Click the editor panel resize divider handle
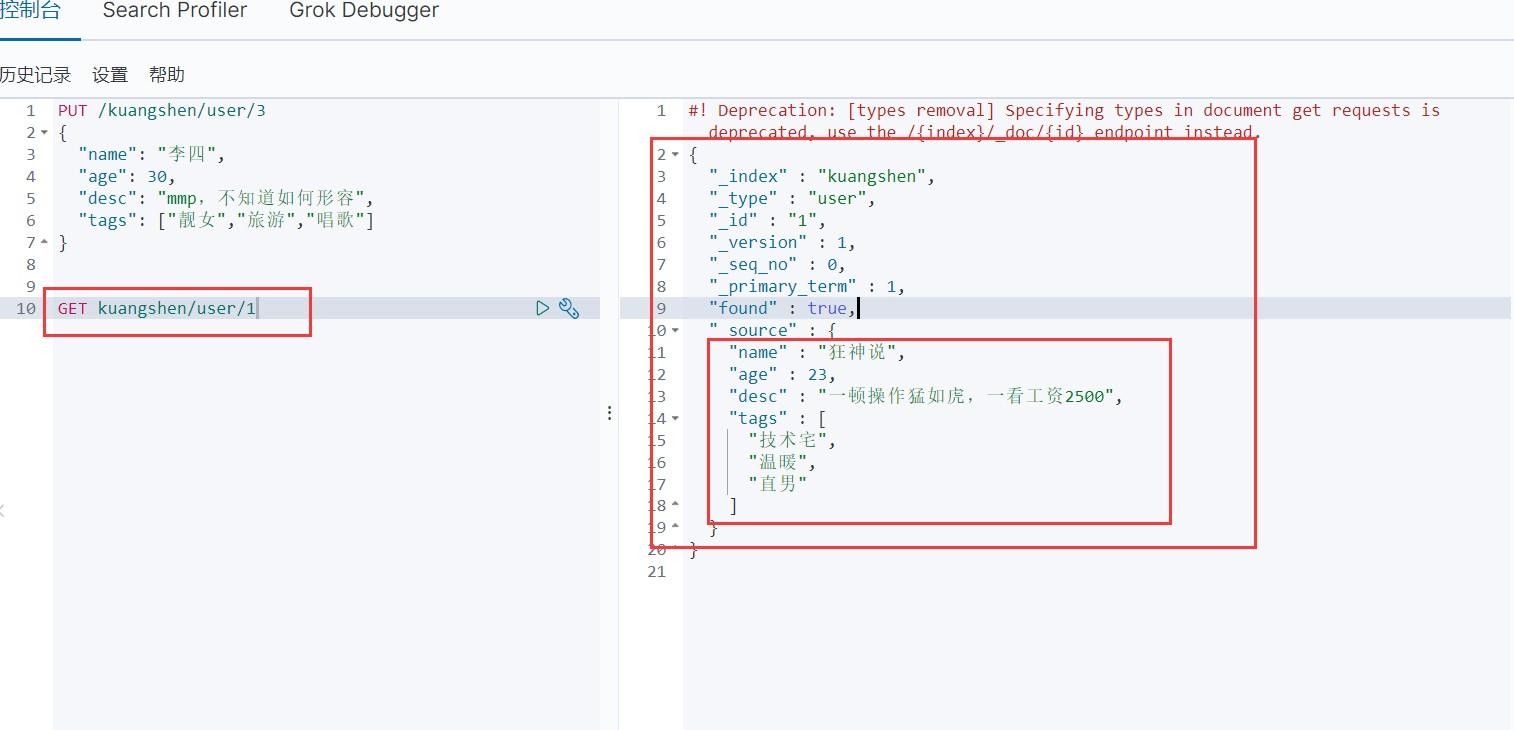The height and width of the screenshot is (730, 1514). click(609, 413)
